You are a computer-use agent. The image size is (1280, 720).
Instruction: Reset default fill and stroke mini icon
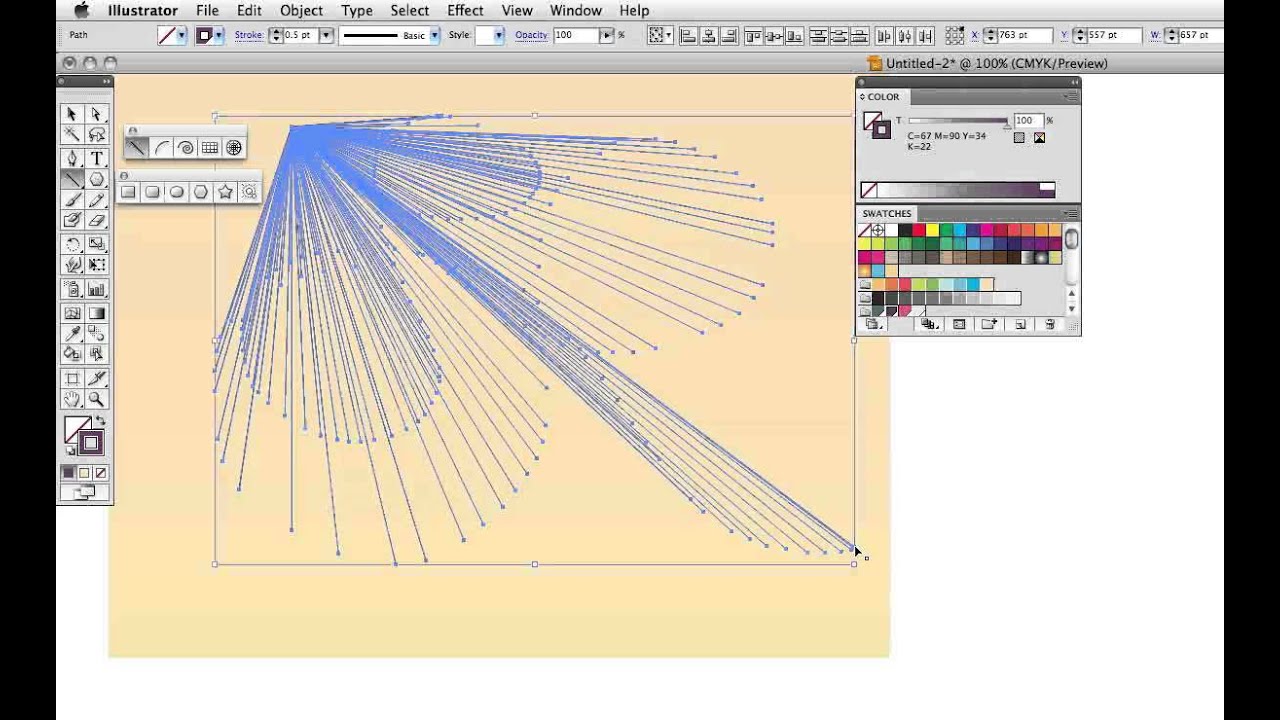[x=69, y=452]
